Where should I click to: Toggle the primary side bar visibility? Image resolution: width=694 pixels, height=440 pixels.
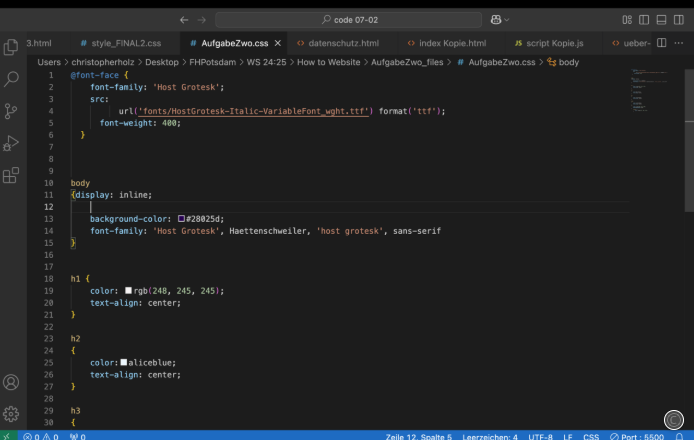(x=644, y=20)
